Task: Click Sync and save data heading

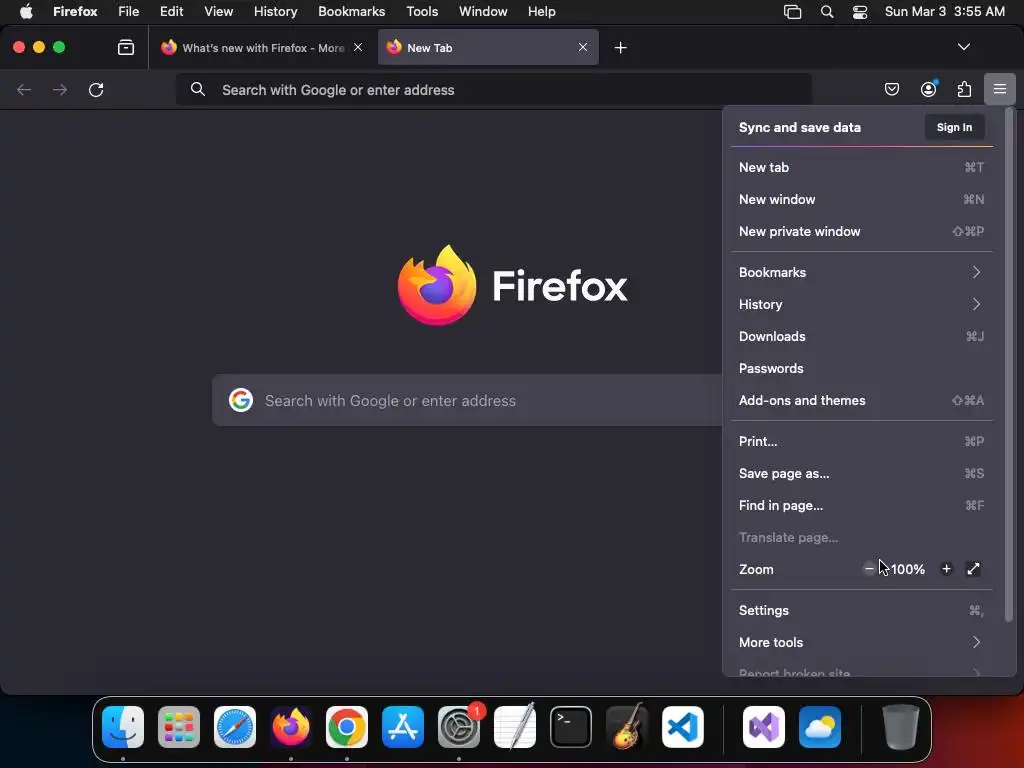Action: pos(799,127)
